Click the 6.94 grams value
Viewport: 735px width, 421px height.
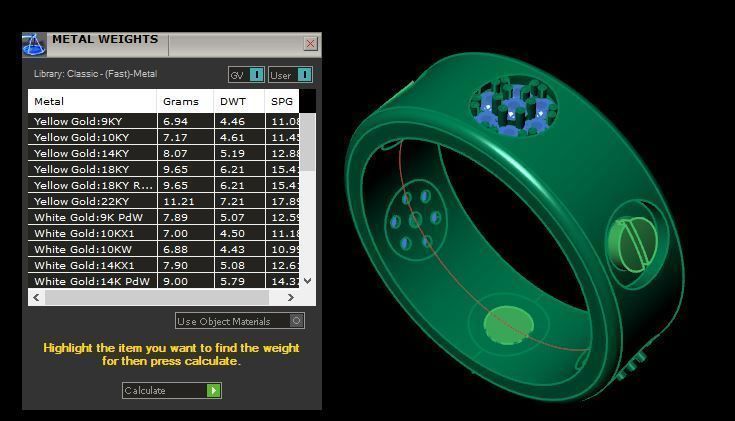[x=175, y=121]
